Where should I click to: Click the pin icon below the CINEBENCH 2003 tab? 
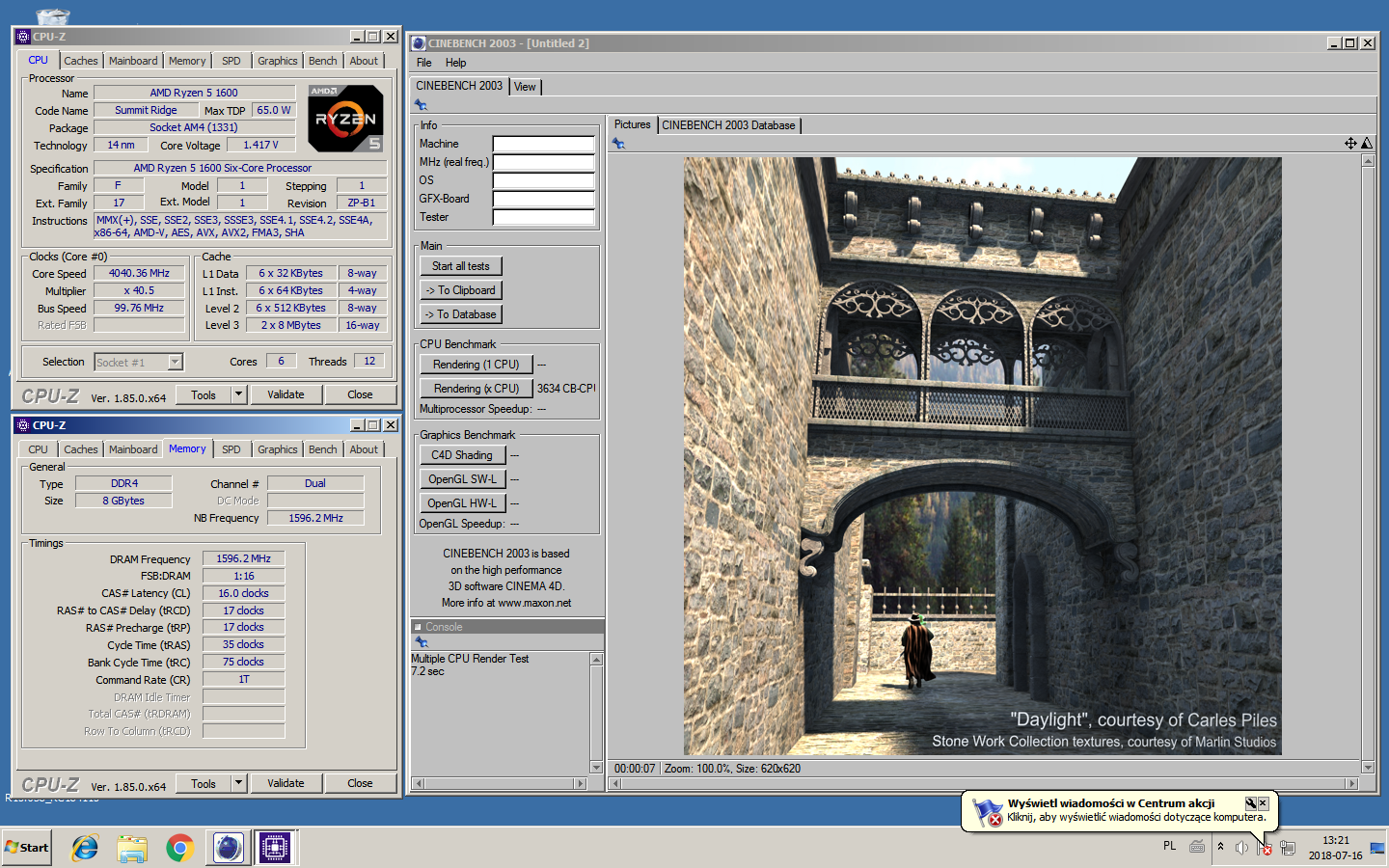click(x=421, y=105)
